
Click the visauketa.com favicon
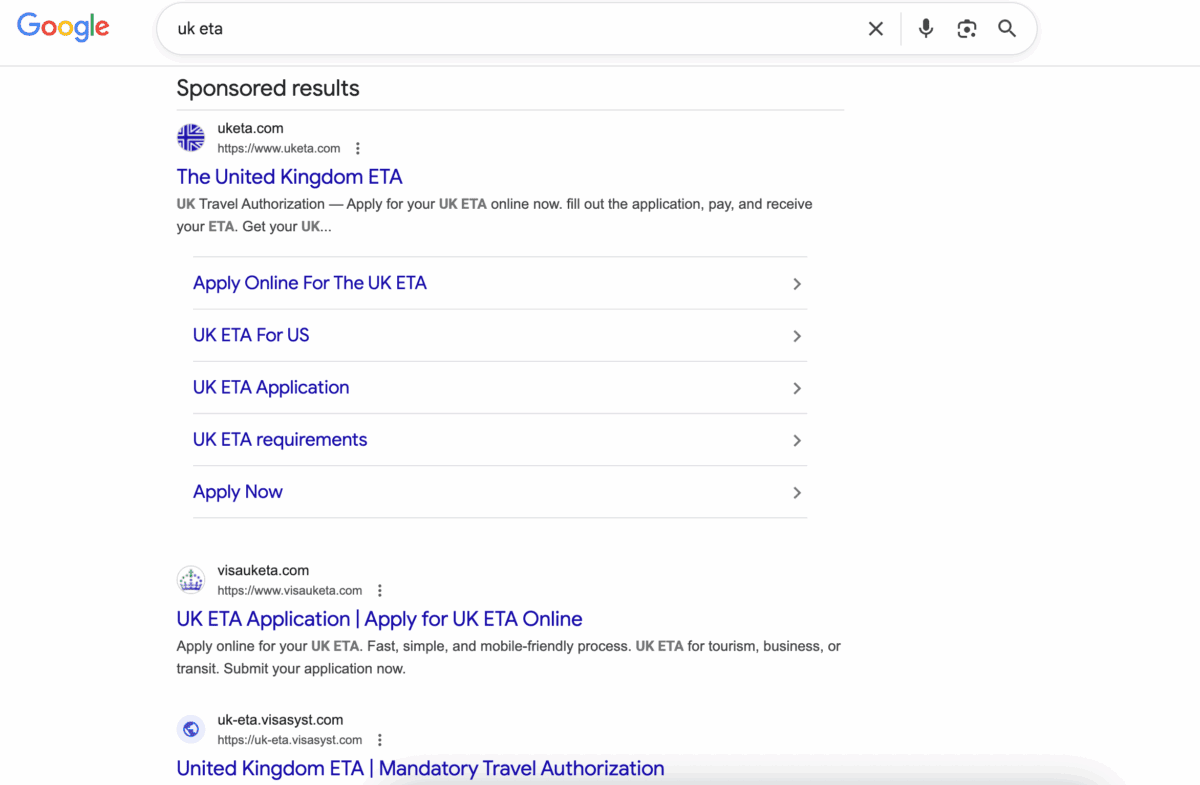point(190,579)
